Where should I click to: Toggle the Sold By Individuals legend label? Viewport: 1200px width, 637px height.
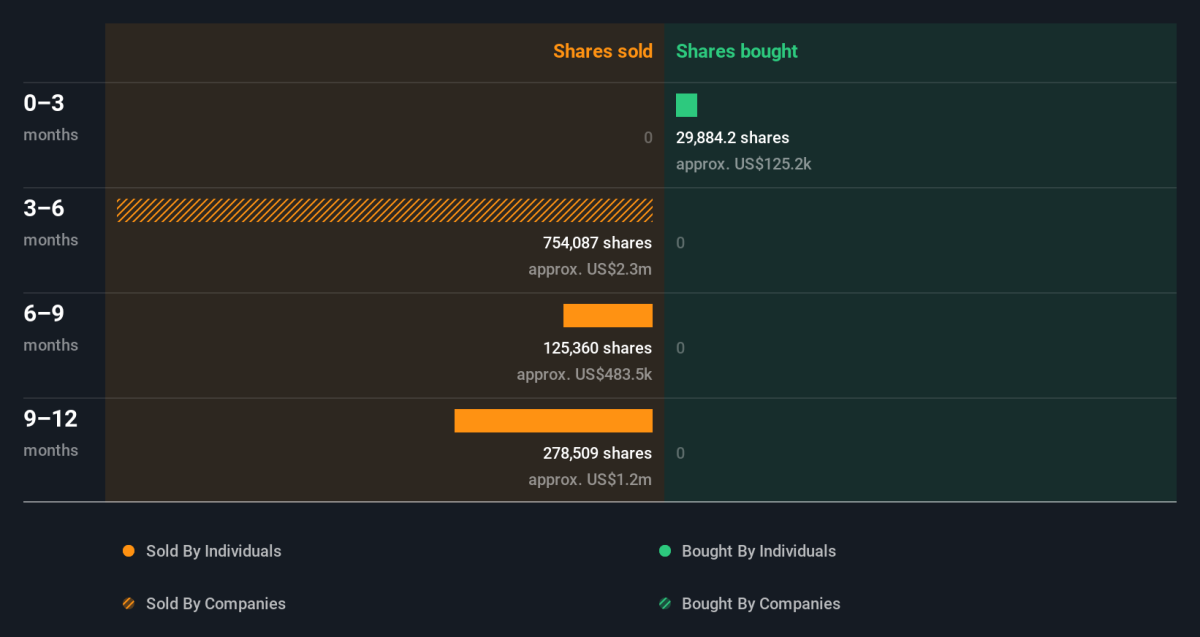tap(213, 551)
